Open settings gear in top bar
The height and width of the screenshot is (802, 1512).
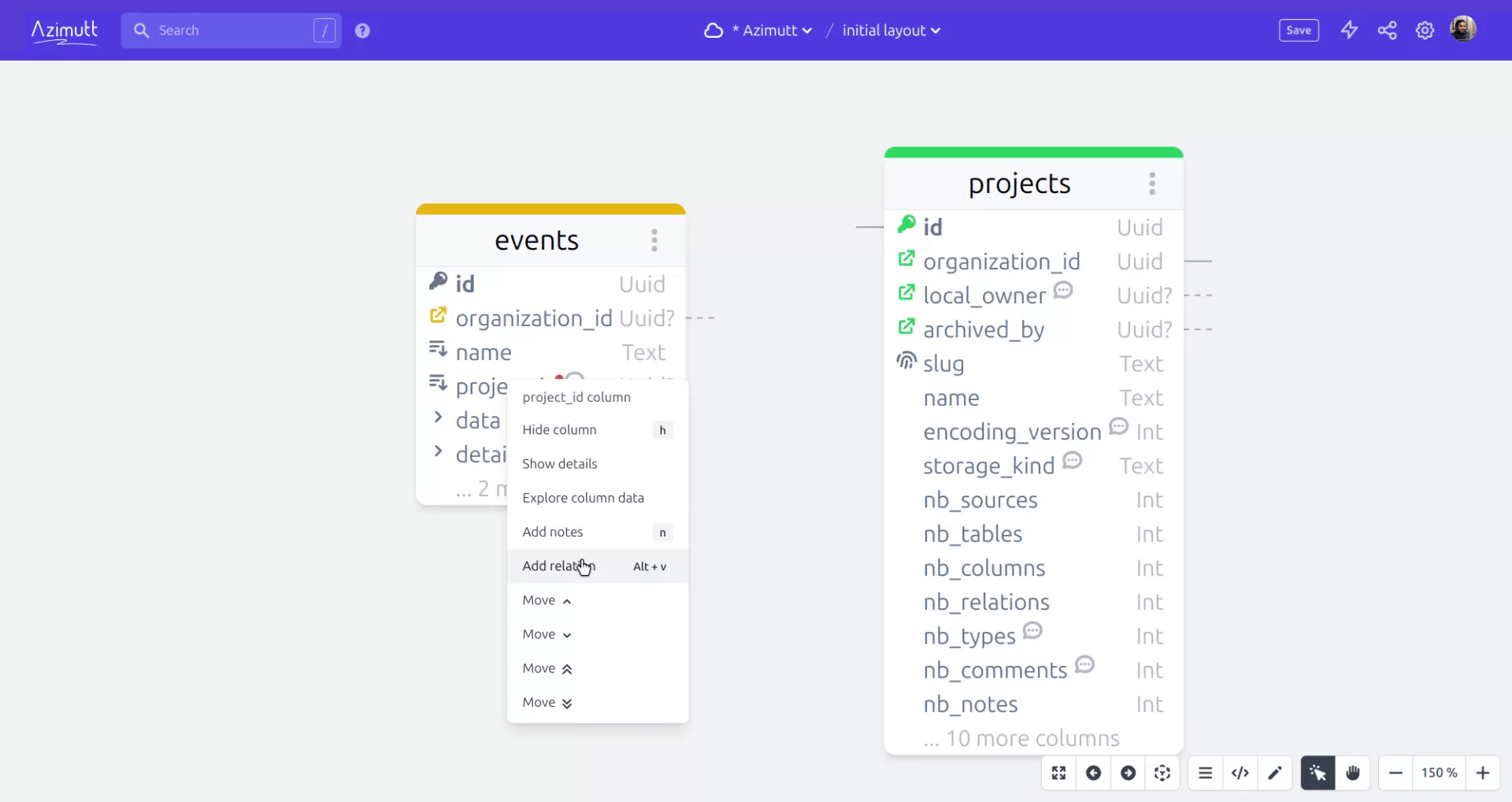(x=1425, y=31)
